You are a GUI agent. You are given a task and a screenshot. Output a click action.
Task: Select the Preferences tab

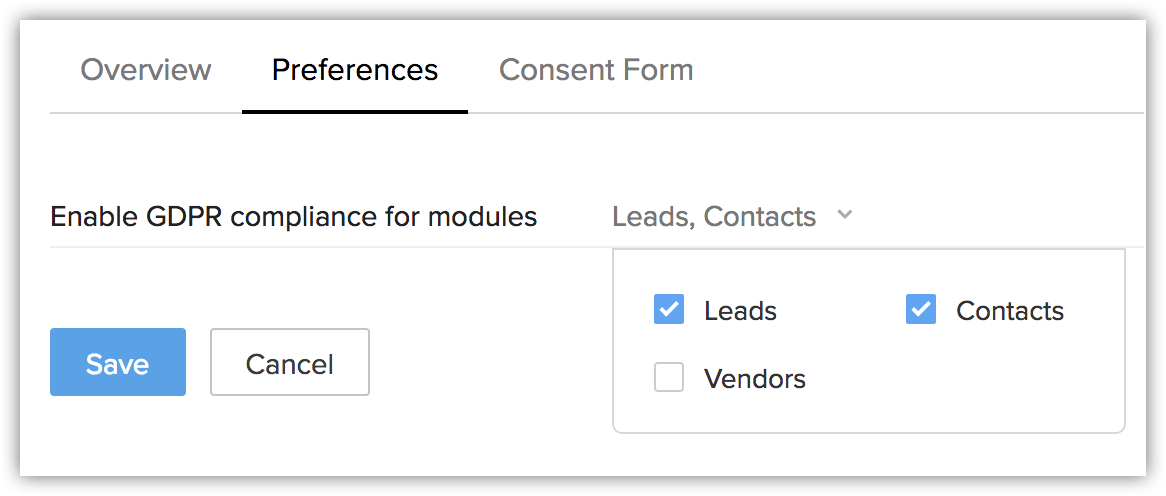coord(355,70)
